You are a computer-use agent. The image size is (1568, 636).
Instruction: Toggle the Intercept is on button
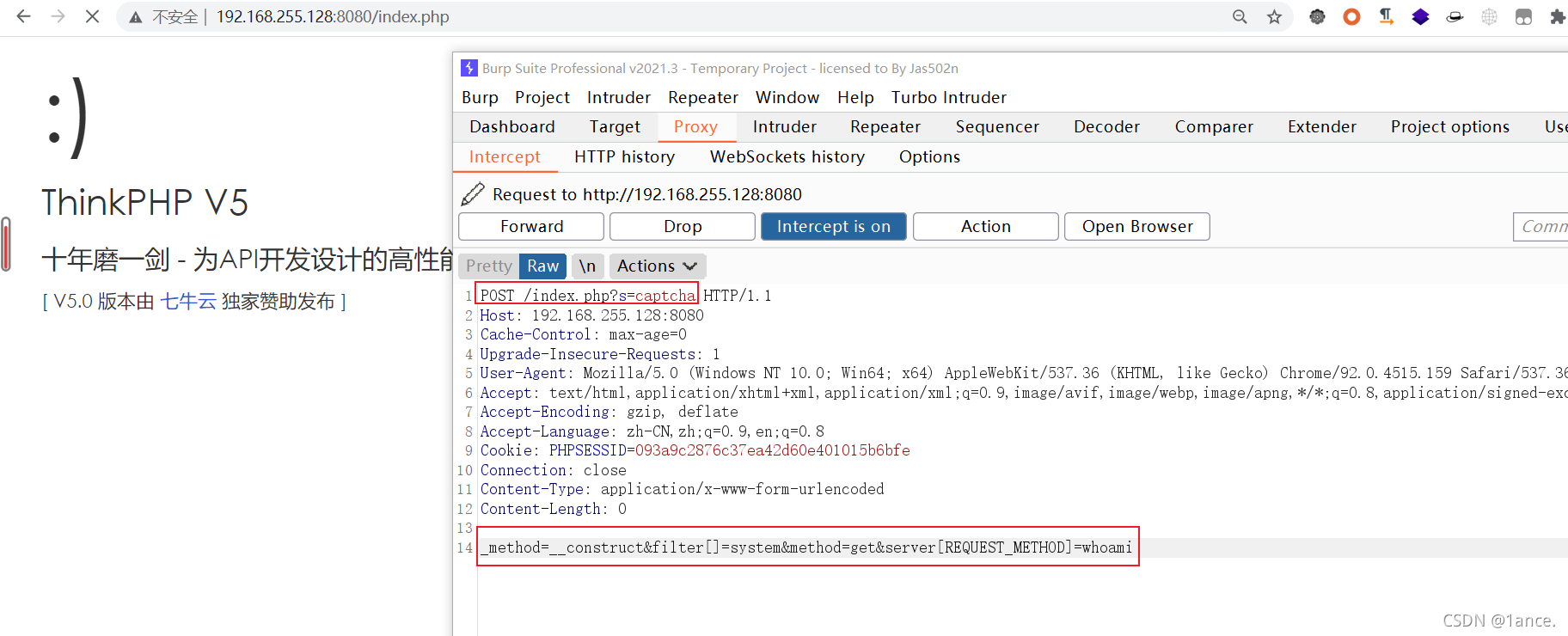[x=833, y=226]
